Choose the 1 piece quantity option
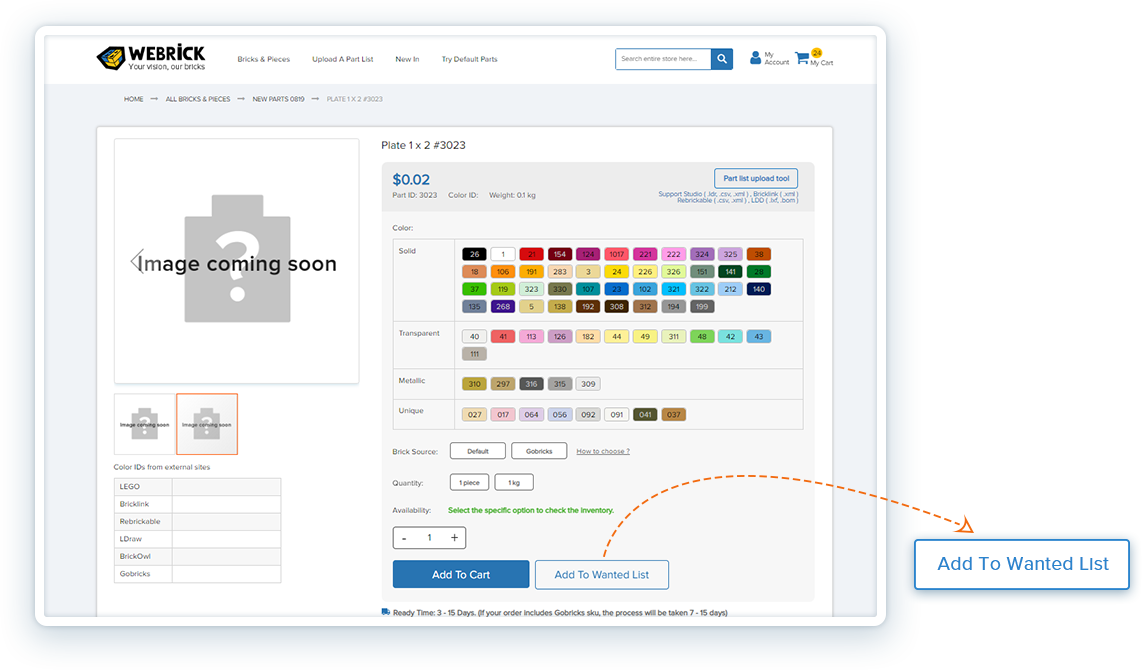Viewport: 1142px width, 670px height. (x=469, y=482)
